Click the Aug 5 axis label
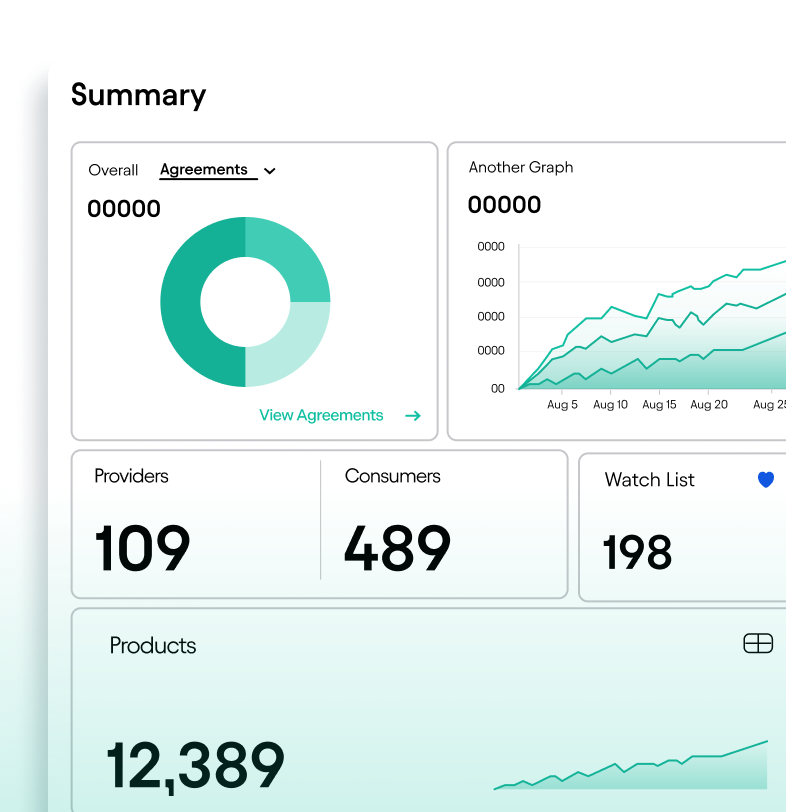Viewport: 786px width, 812px height. (x=562, y=404)
